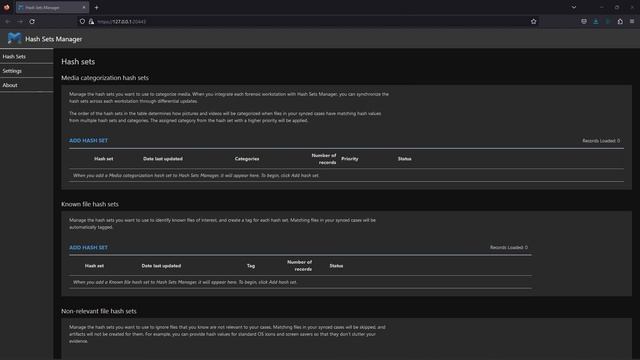
Task: Click the empty media categorization table message
Action: pyautogui.click(x=196, y=176)
